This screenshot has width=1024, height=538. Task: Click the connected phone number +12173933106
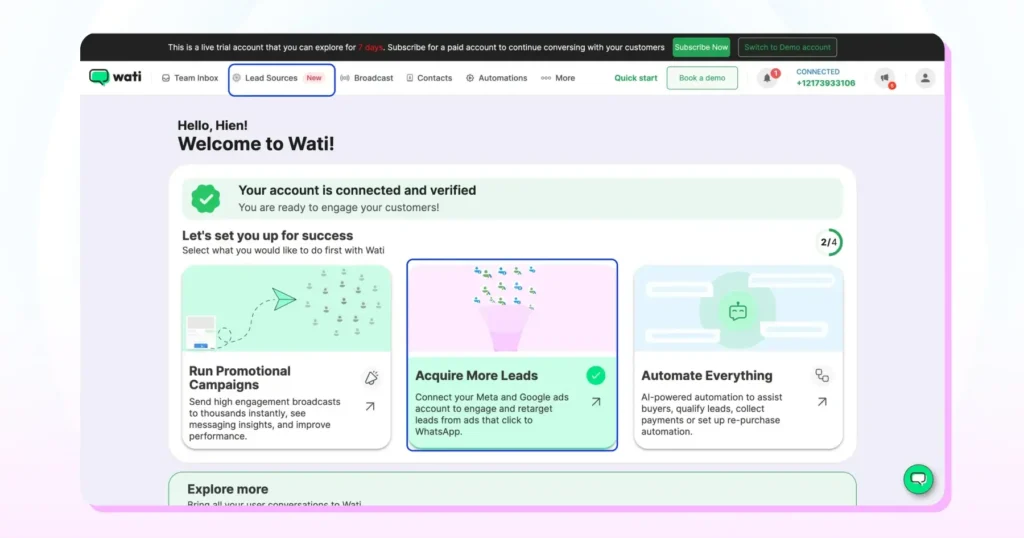coord(825,83)
